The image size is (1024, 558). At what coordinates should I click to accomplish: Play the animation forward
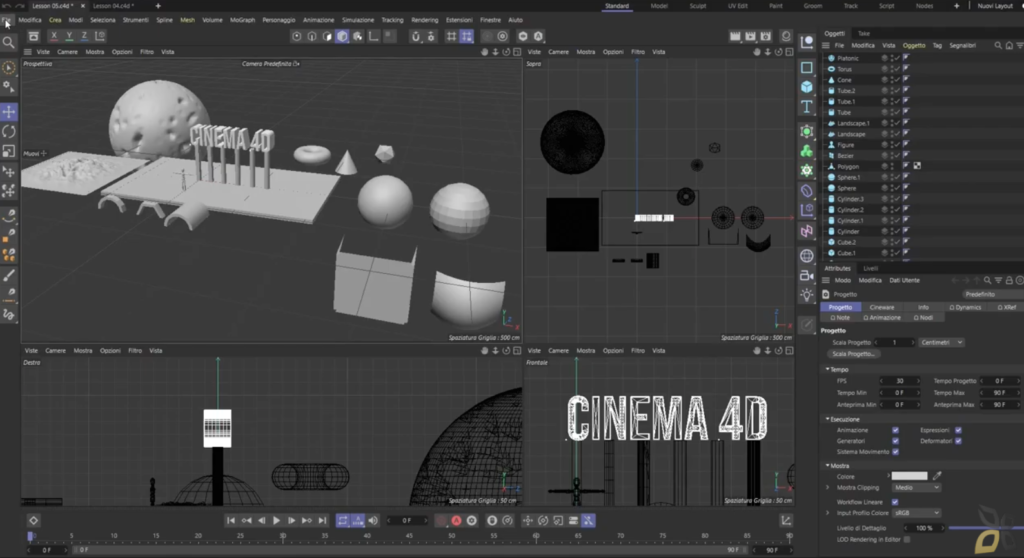pos(276,521)
